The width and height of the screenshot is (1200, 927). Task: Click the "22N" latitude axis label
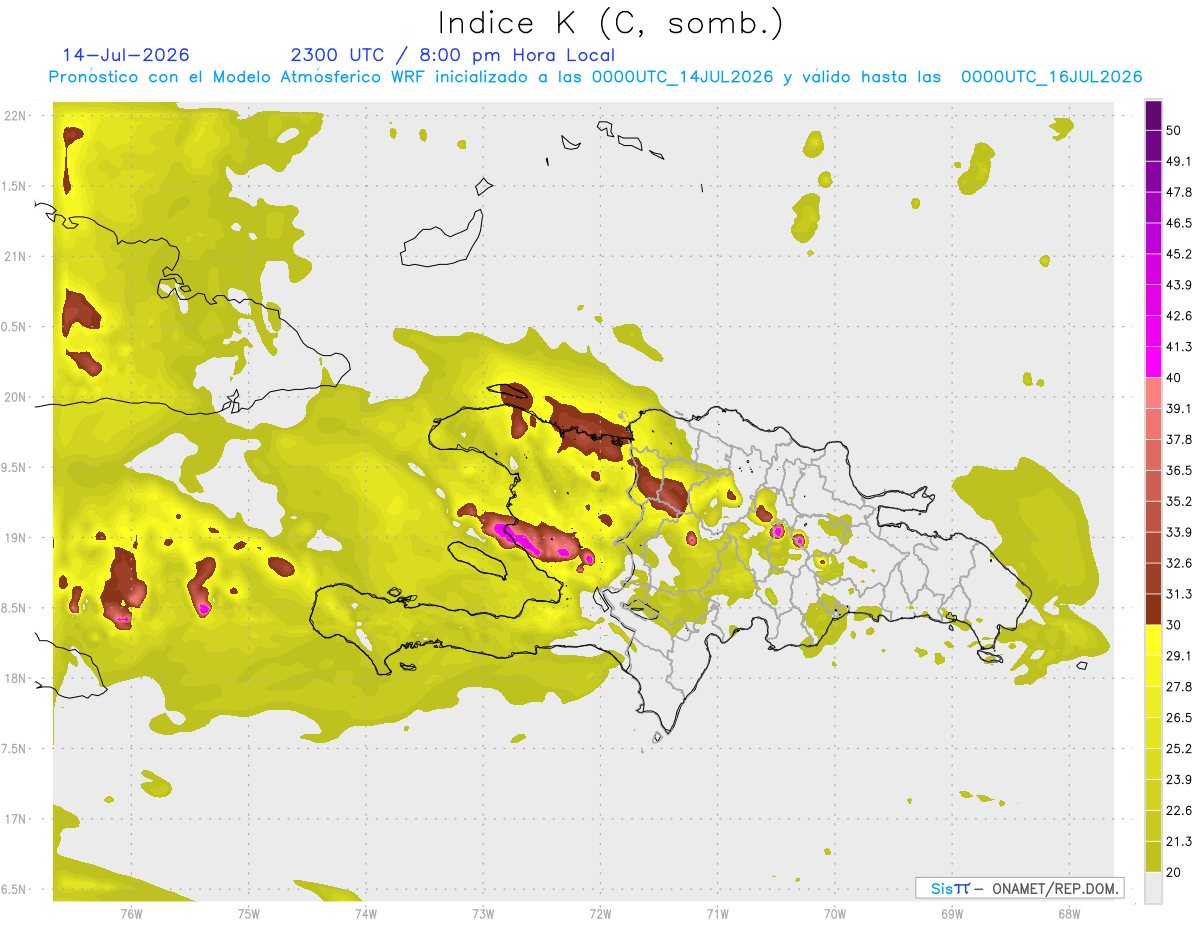(15, 115)
